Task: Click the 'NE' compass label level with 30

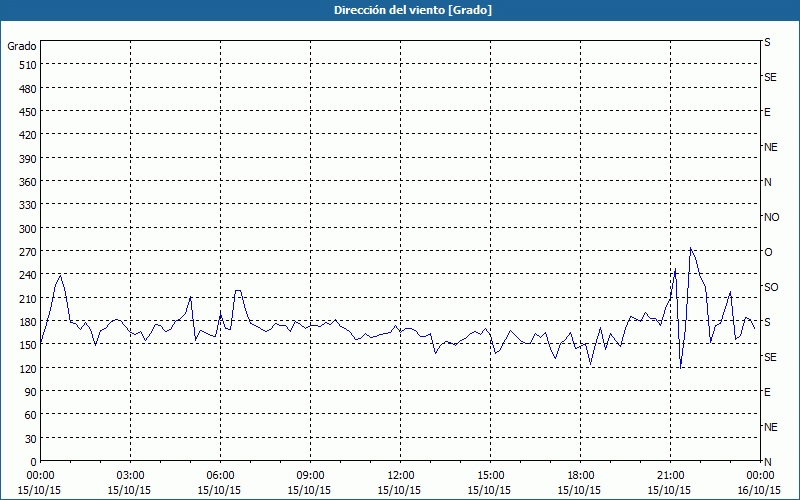Action: pyautogui.click(x=770, y=427)
